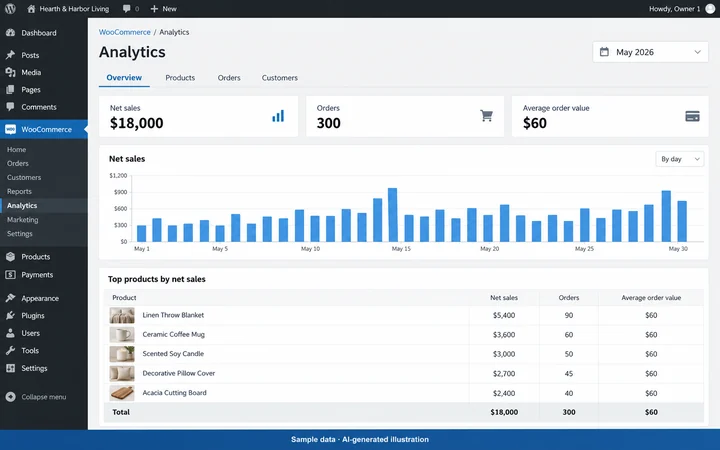Click the Average order value $60 card

click(610, 116)
